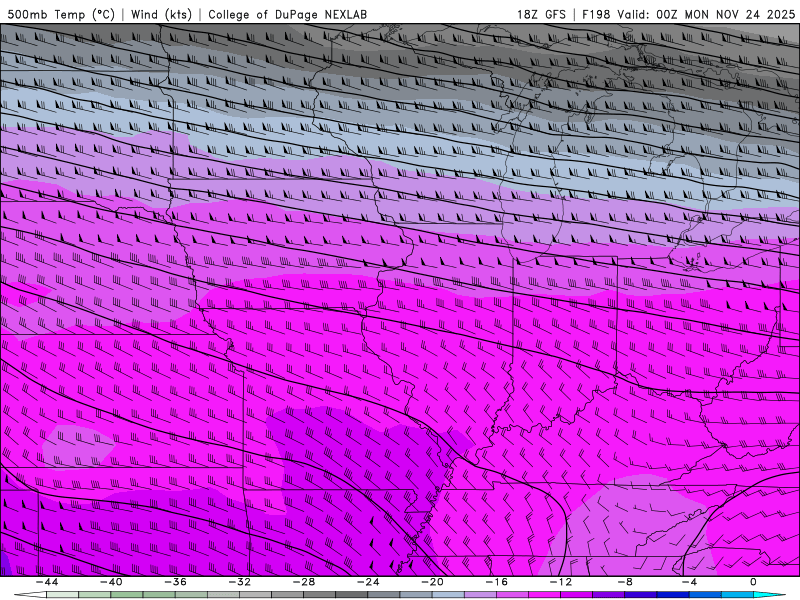Click the 0 colorbar tick label
Screen dimensions: 800x600
pos(754,582)
